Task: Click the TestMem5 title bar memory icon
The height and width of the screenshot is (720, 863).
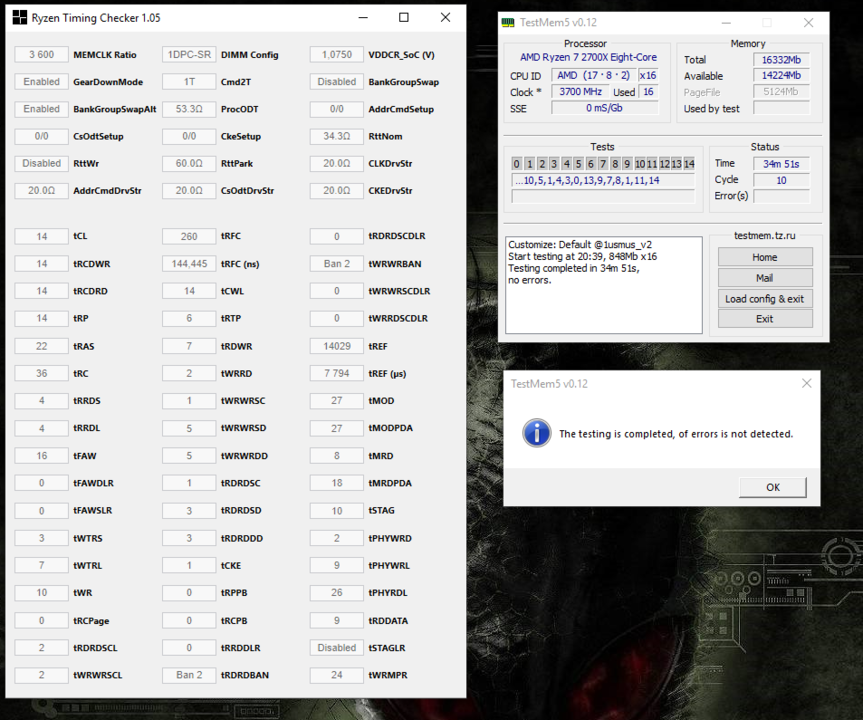Action: point(507,23)
